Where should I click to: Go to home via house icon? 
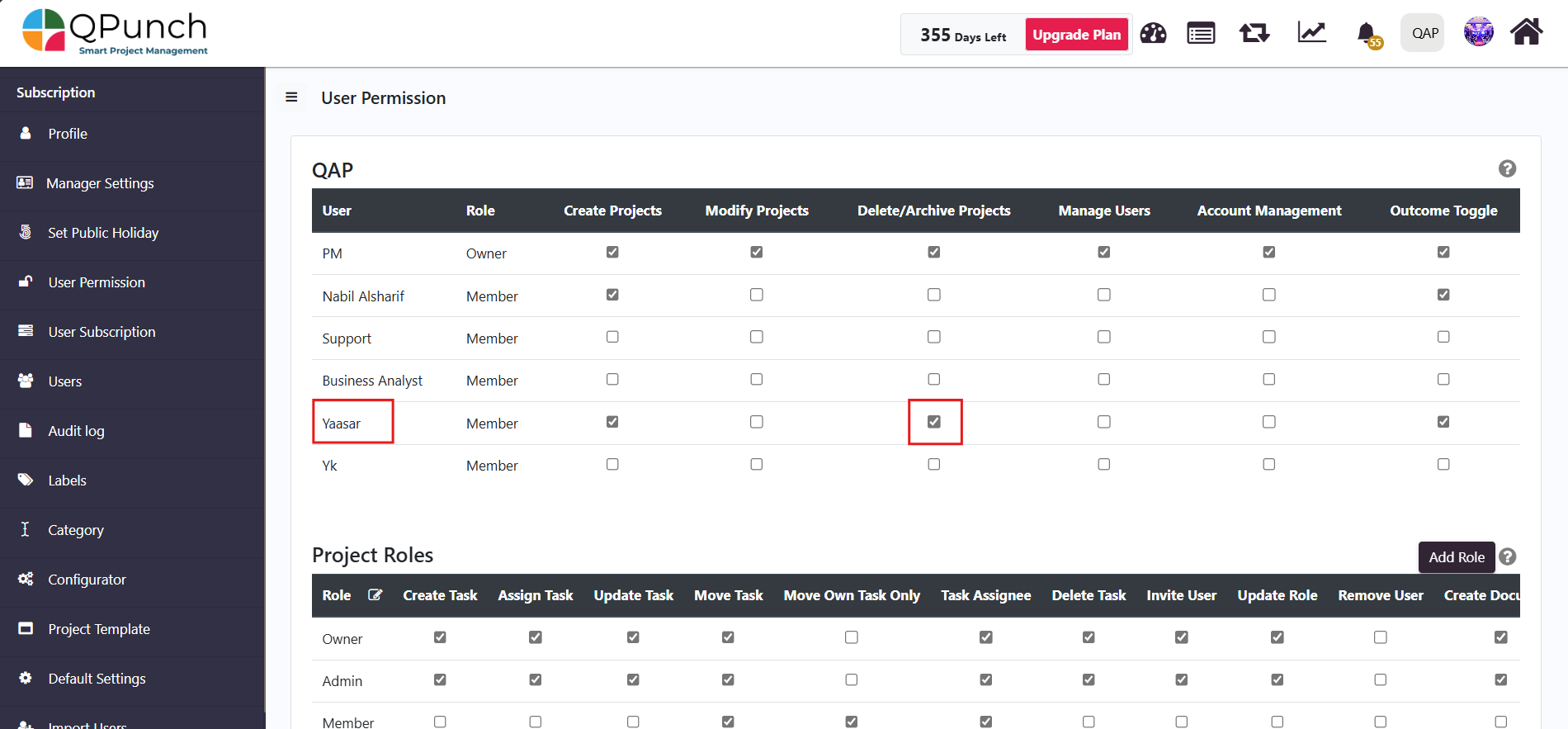tap(1526, 32)
